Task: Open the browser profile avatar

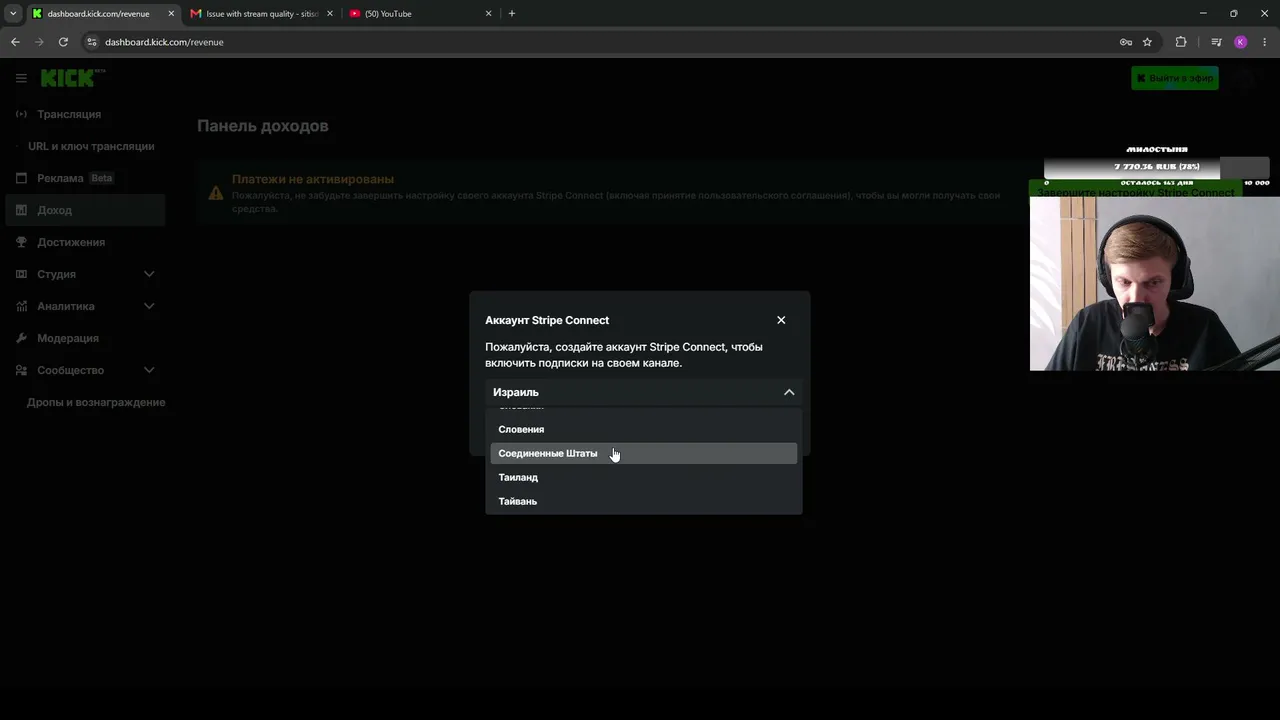Action: point(1241,42)
